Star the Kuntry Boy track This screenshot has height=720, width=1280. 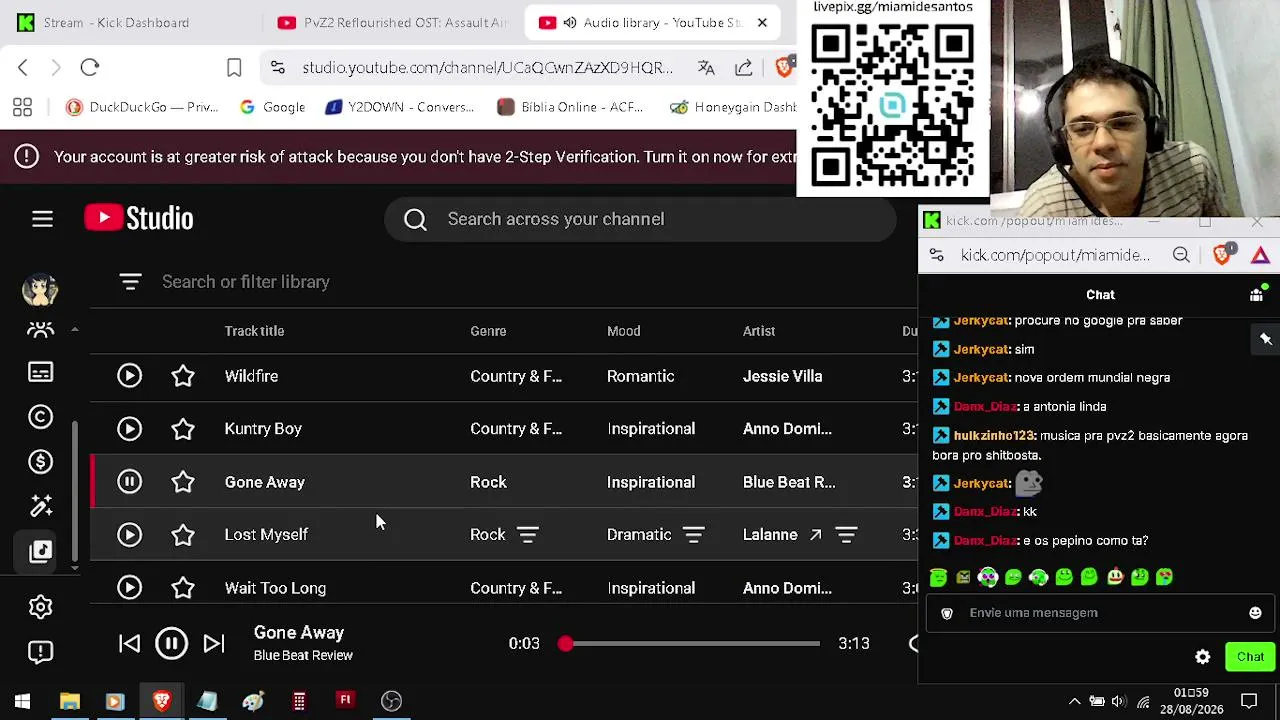coord(183,429)
